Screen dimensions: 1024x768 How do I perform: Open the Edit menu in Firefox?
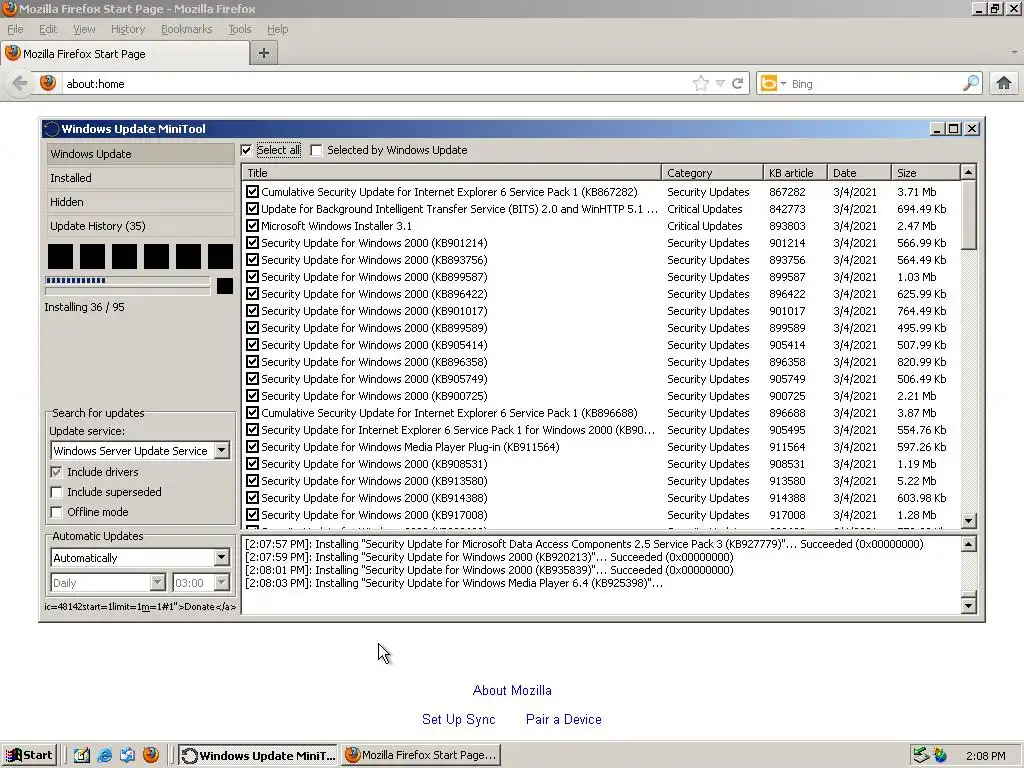click(x=48, y=29)
